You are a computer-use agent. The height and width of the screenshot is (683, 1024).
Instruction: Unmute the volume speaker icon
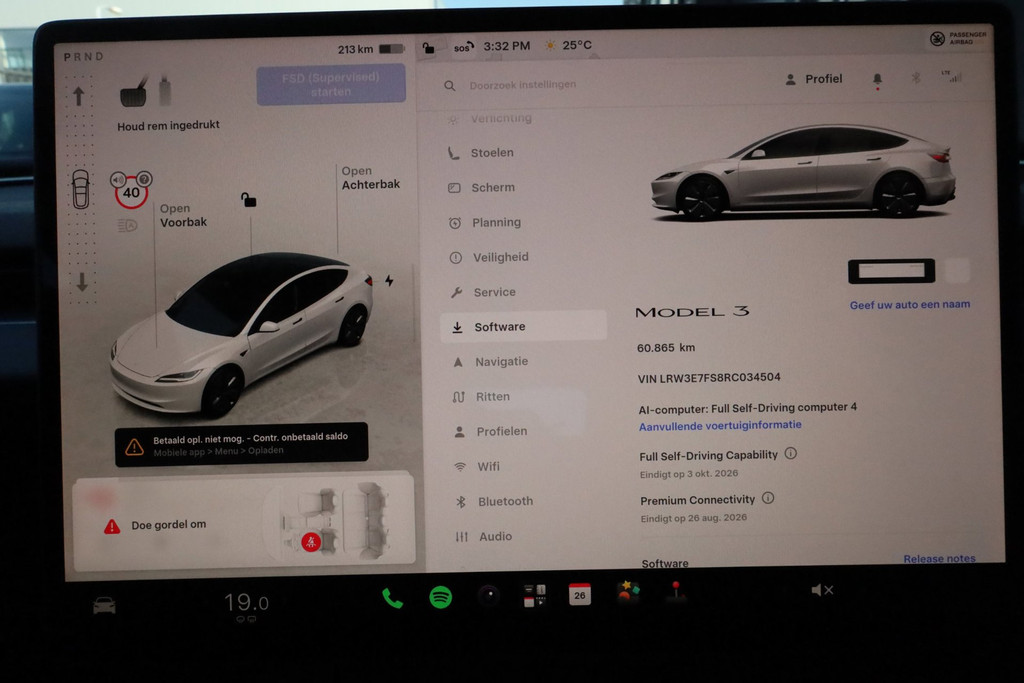point(822,590)
